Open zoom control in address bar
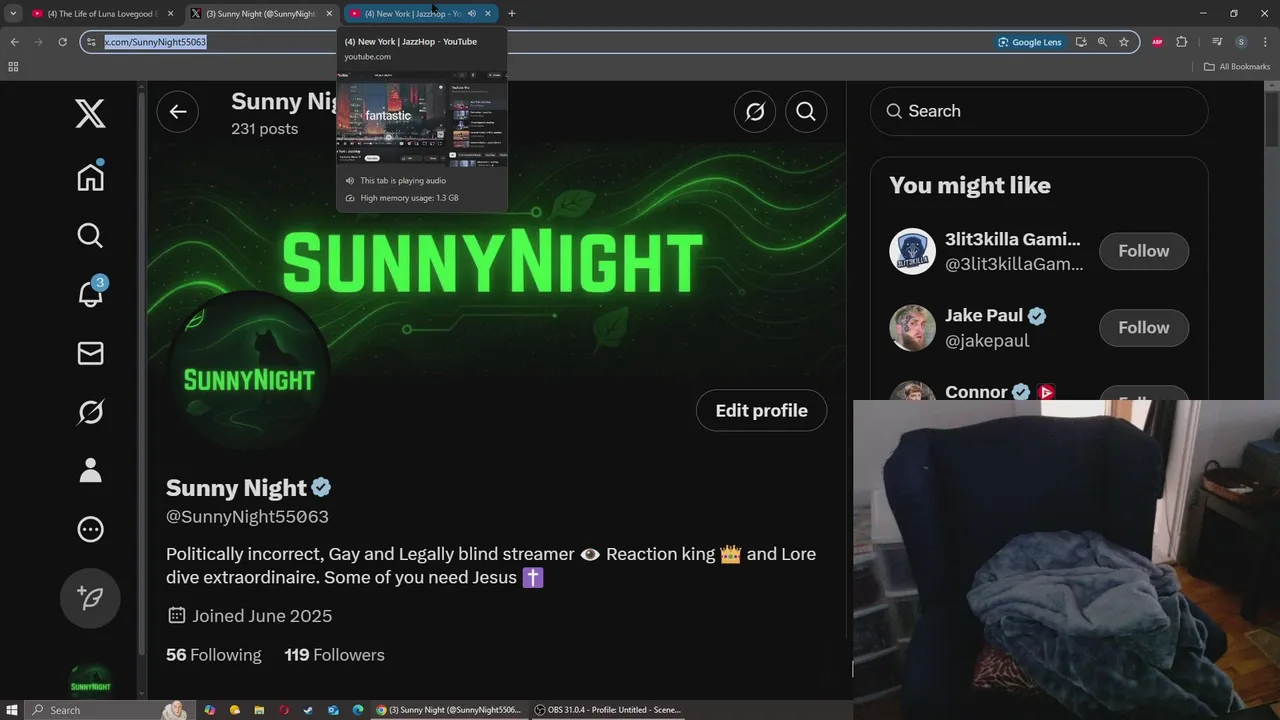Viewport: 1280px width, 720px height. 1102,42
